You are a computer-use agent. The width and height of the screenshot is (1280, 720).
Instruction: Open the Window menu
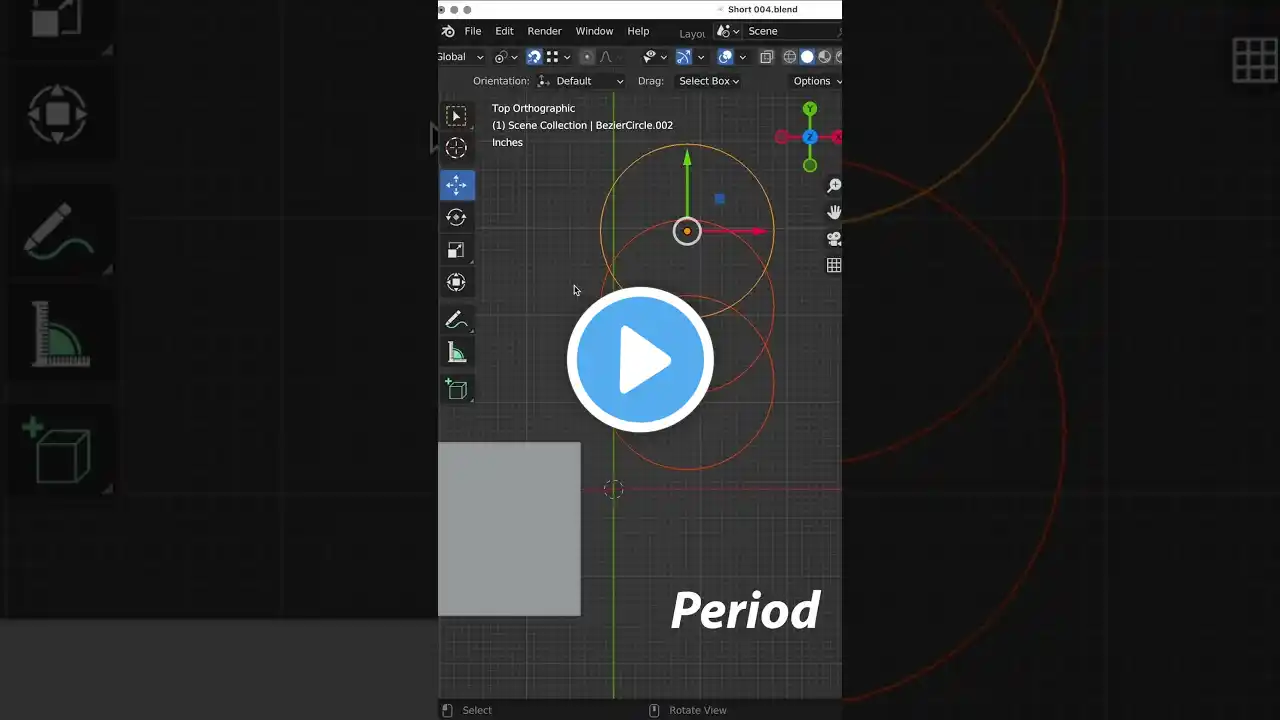click(x=594, y=31)
